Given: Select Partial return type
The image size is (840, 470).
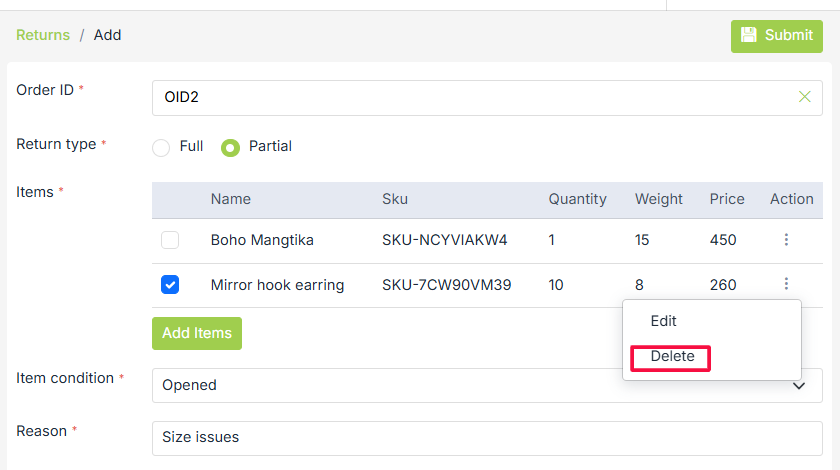Looking at the screenshot, I should click(x=230, y=147).
